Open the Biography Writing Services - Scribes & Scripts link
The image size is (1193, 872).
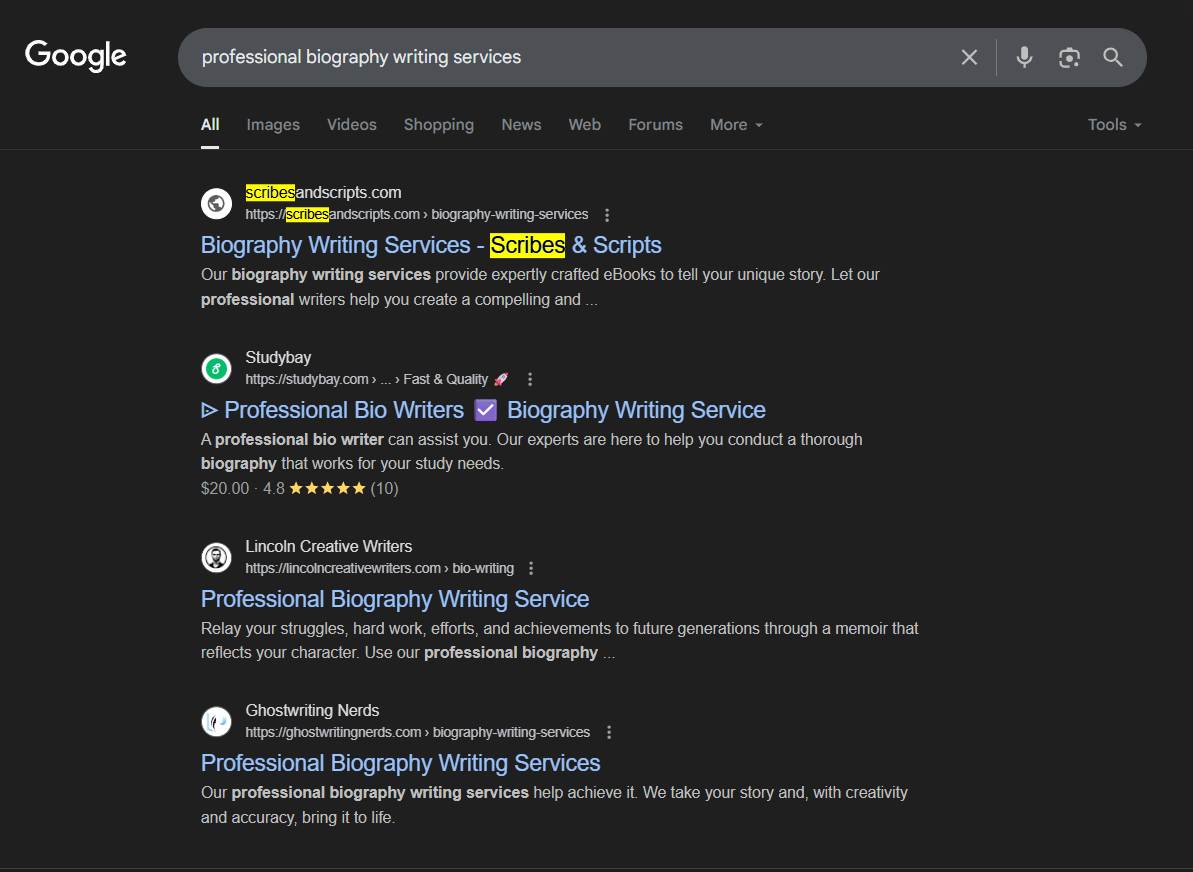430,244
